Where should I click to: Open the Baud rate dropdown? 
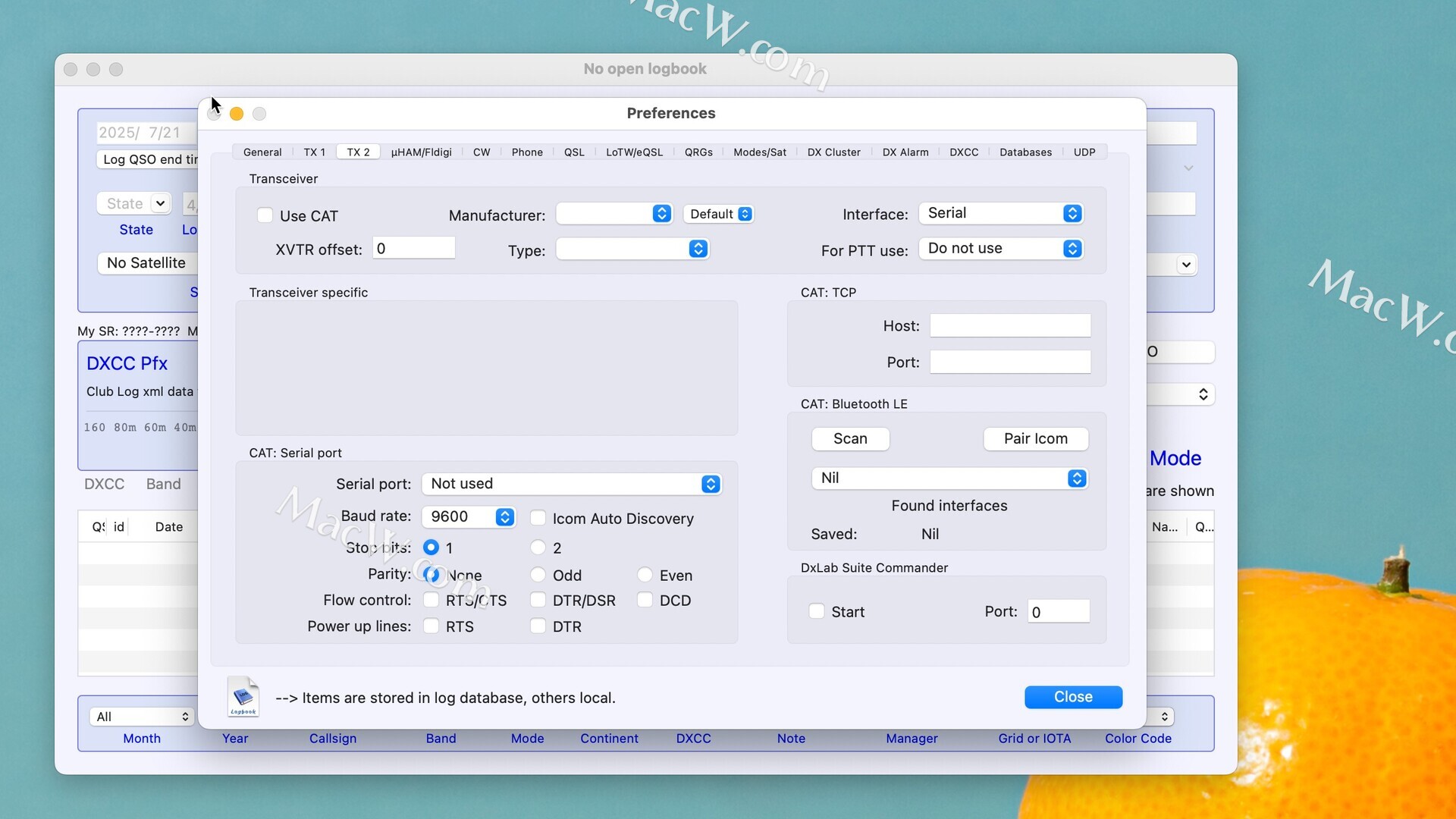pyautogui.click(x=469, y=516)
